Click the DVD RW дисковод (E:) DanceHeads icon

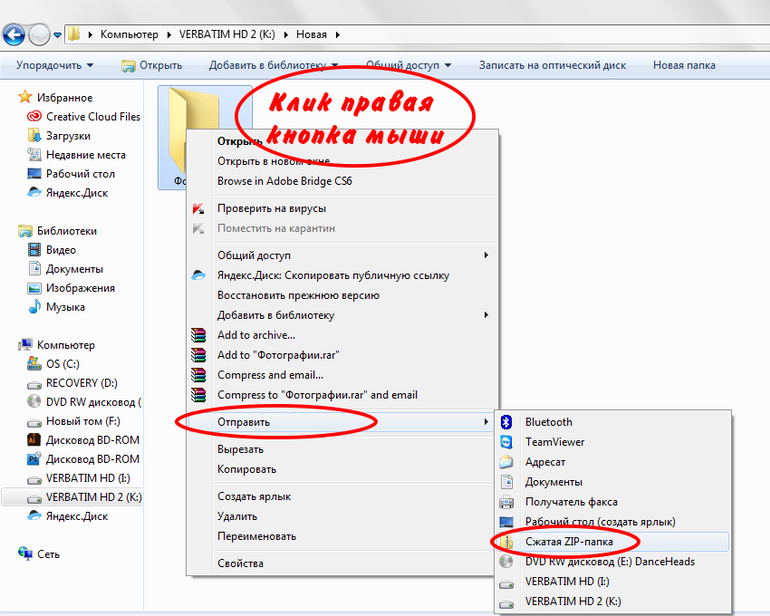(506, 561)
